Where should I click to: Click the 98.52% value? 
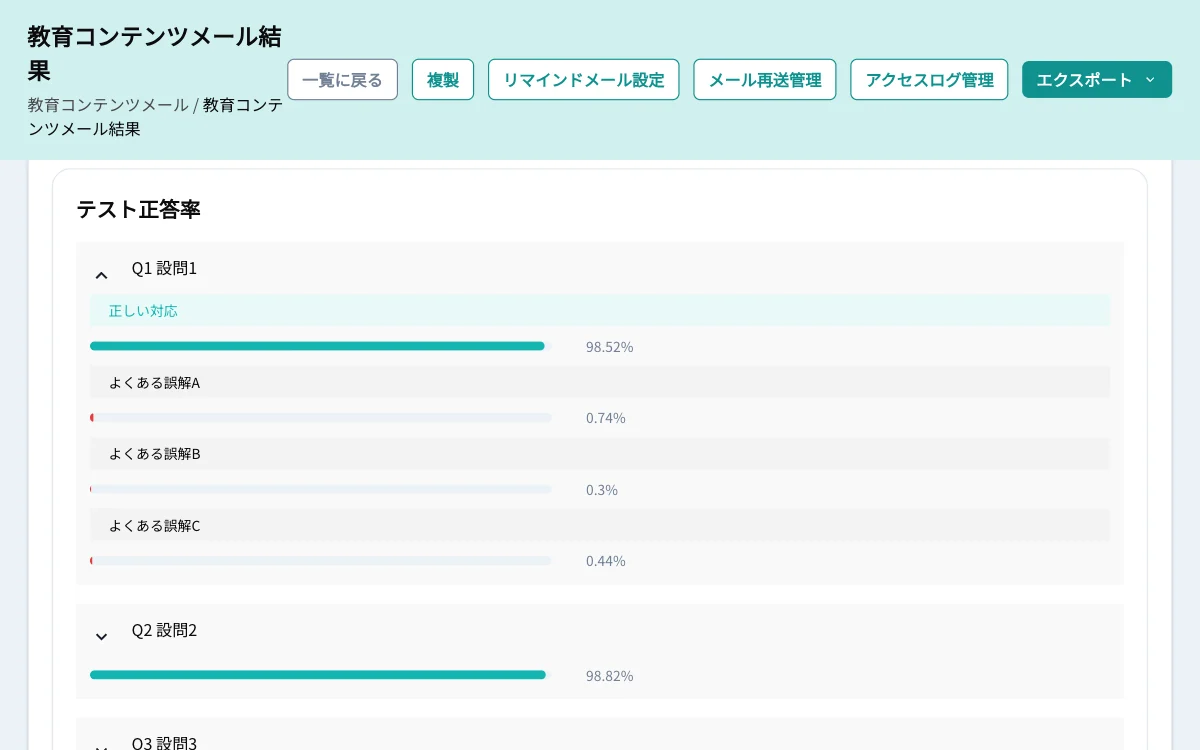point(609,347)
